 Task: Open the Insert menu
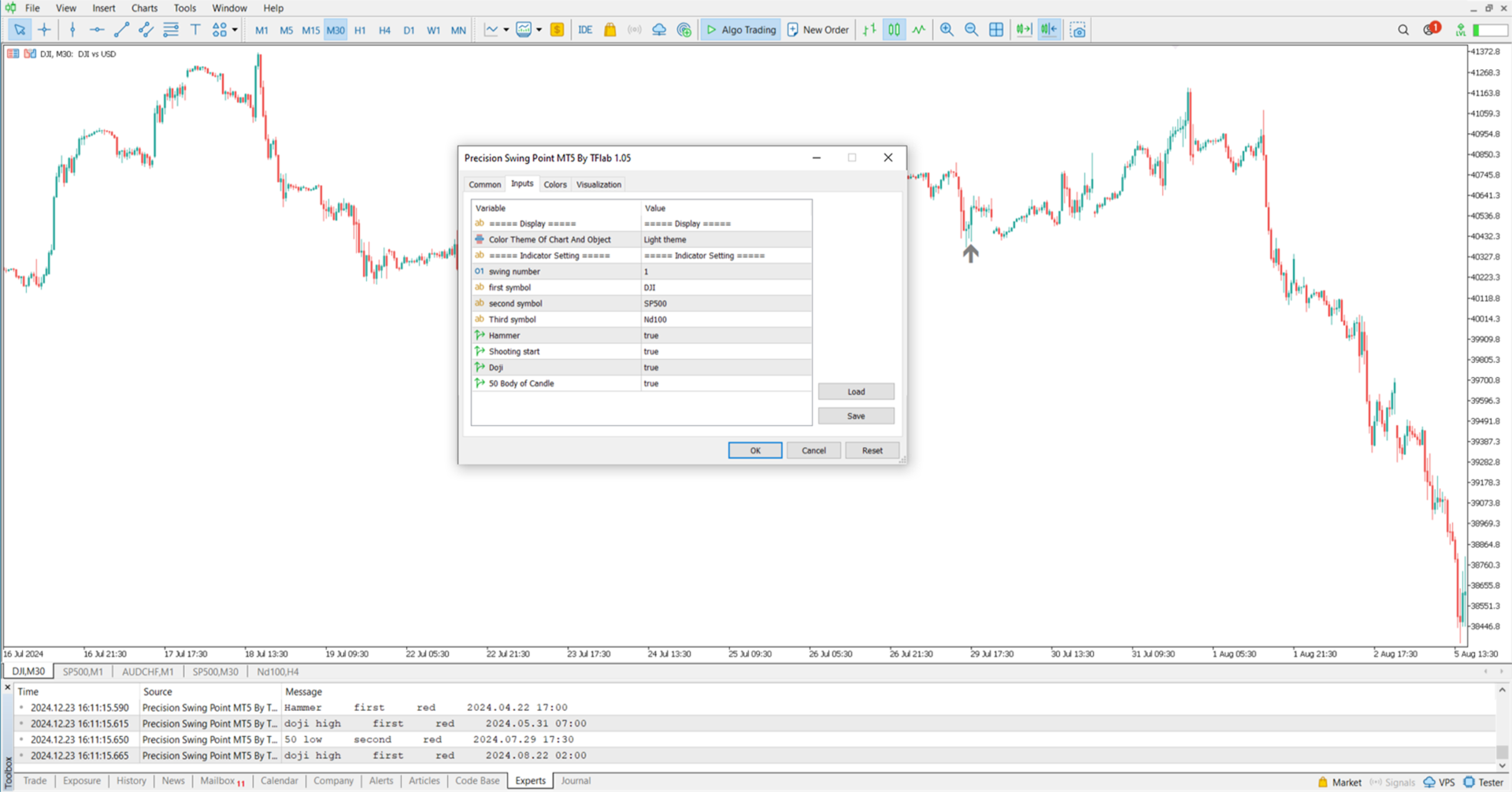click(x=104, y=8)
